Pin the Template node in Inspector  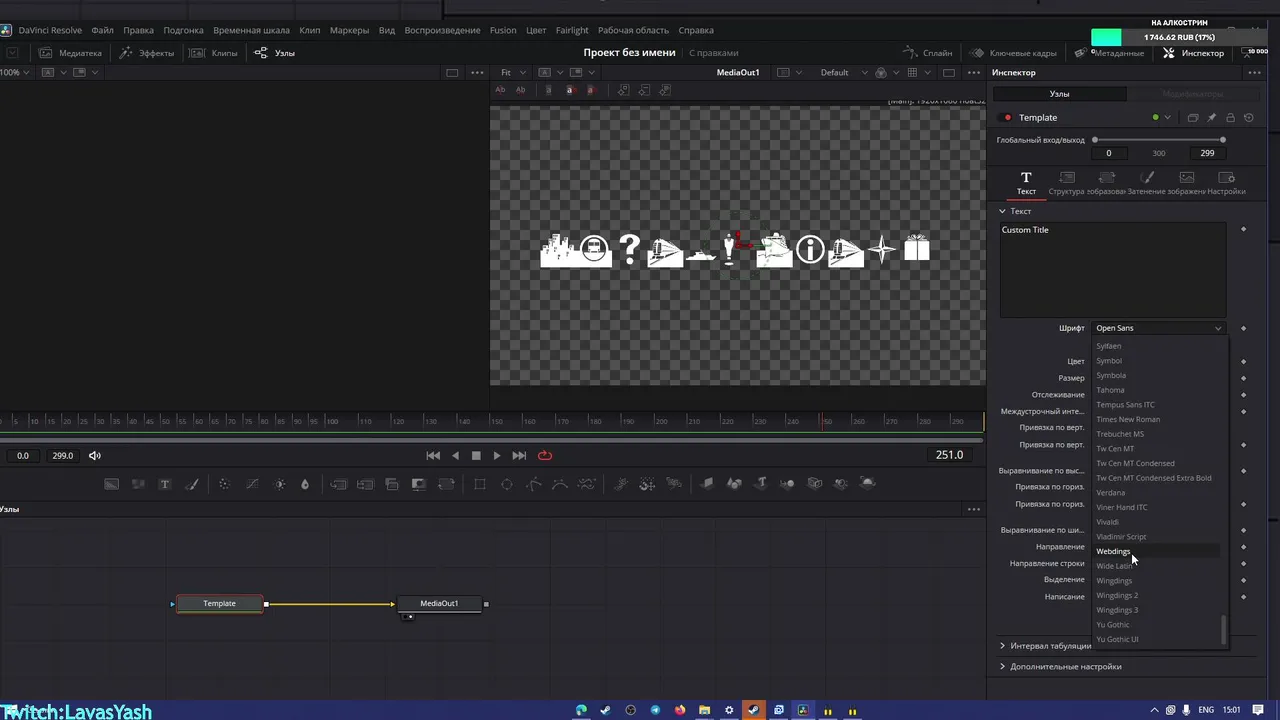tap(1212, 118)
